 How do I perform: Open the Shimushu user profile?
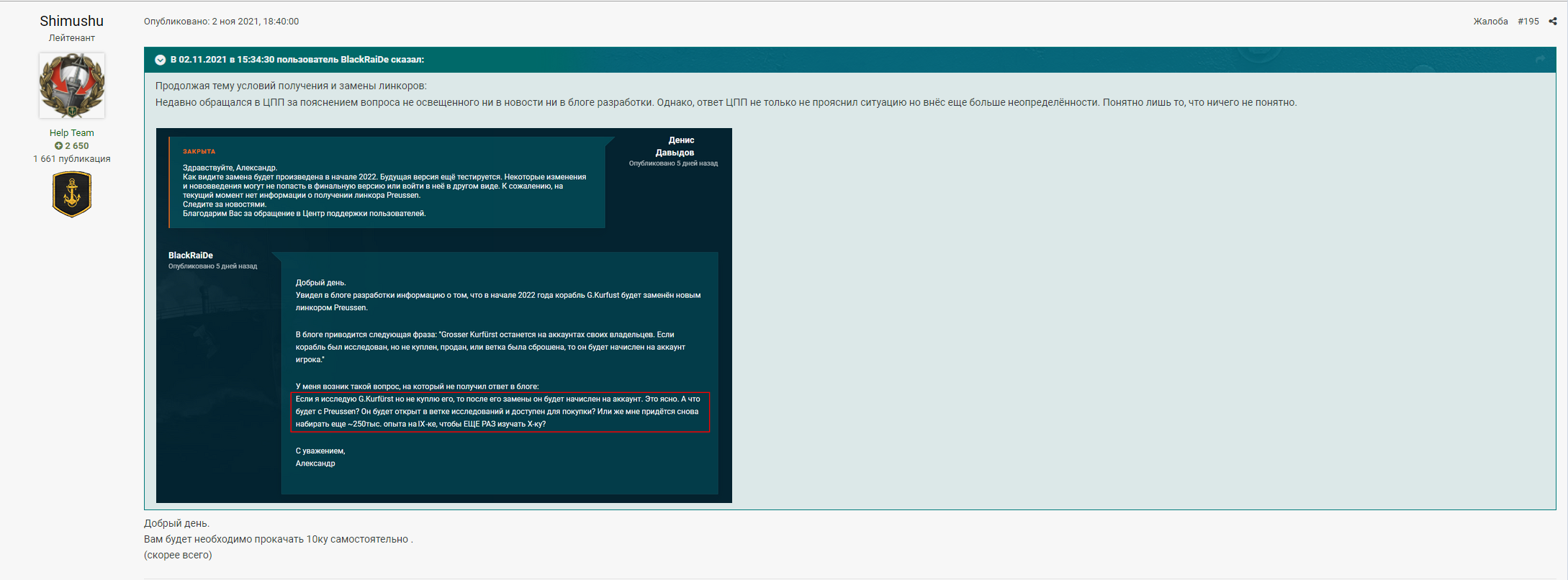72,21
